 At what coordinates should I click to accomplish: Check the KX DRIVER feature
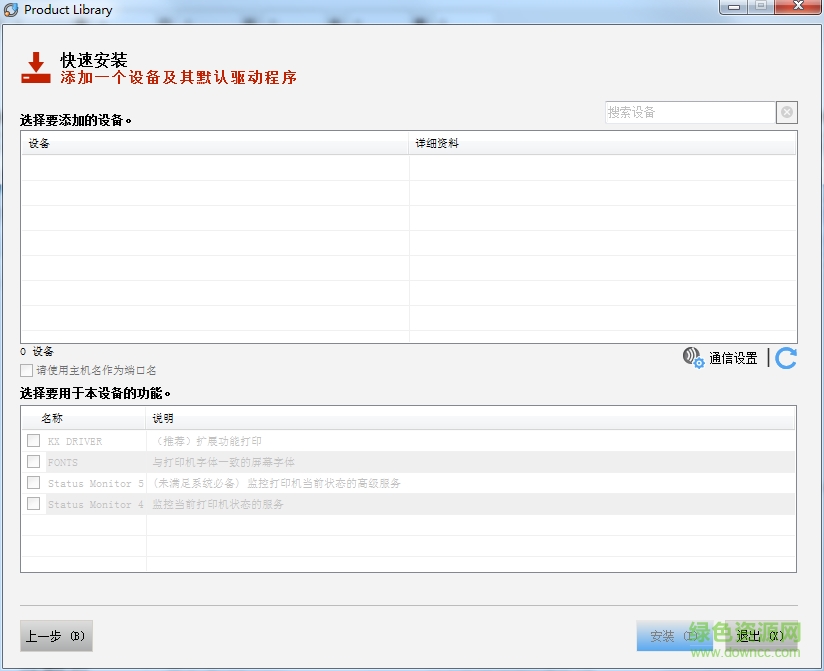[x=33, y=440]
